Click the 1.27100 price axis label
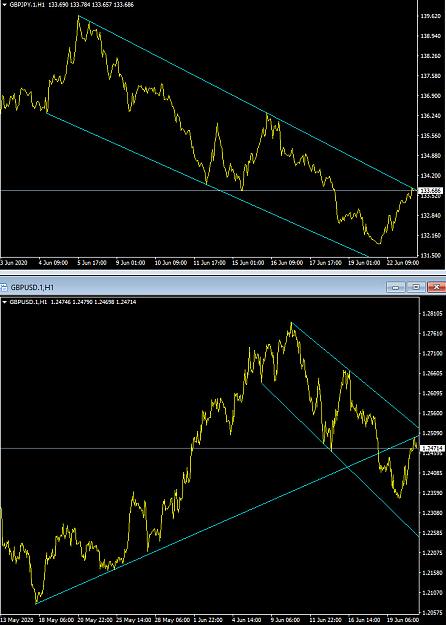The height and width of the screenshot is (625, 446). (430, 354)
